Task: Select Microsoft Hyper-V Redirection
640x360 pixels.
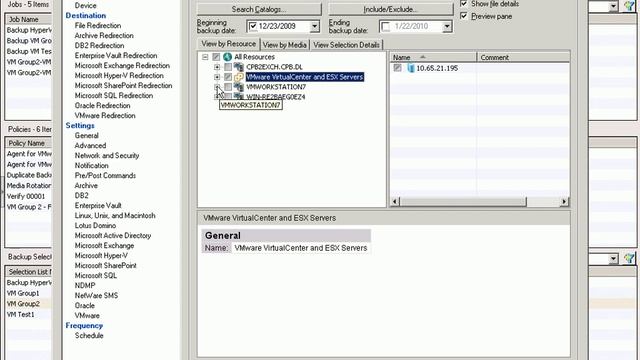Action: (119, 76)
